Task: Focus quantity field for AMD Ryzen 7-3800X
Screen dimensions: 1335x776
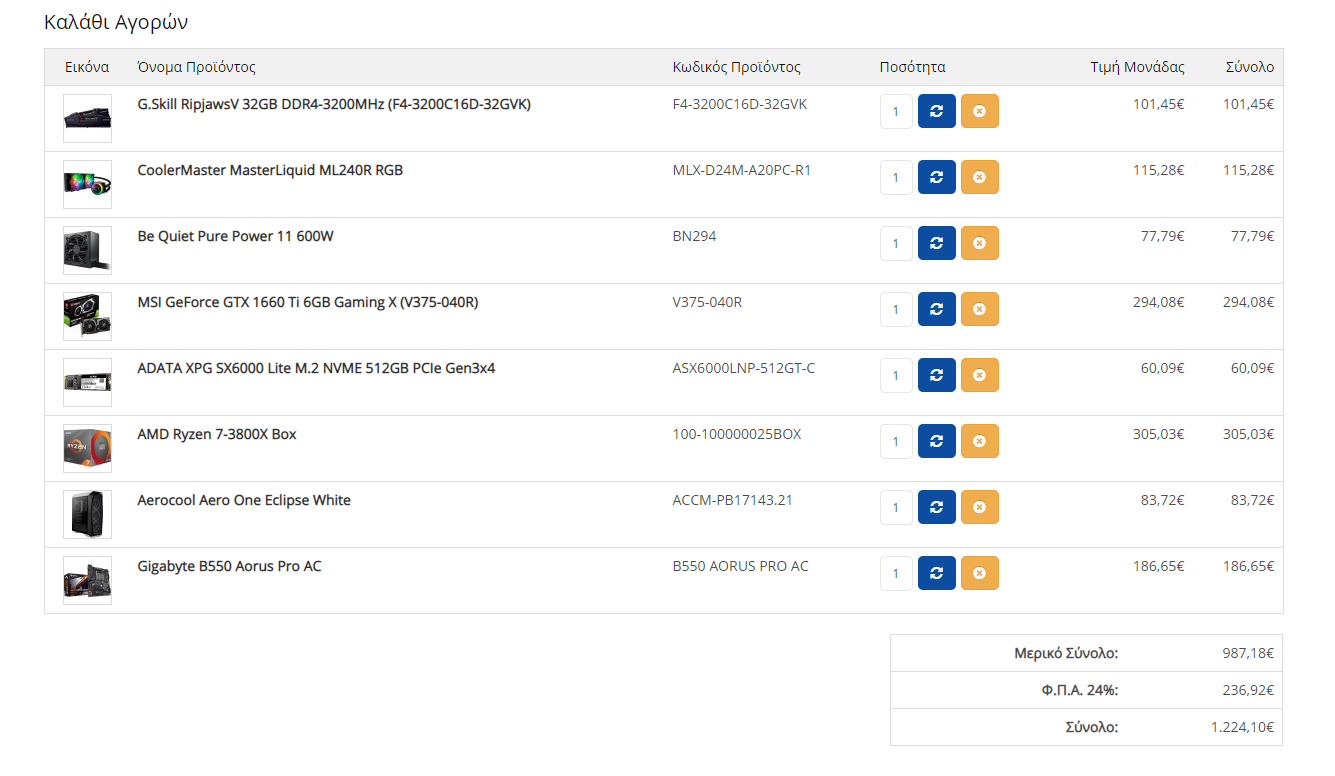Action: click(x=896, y=441)
